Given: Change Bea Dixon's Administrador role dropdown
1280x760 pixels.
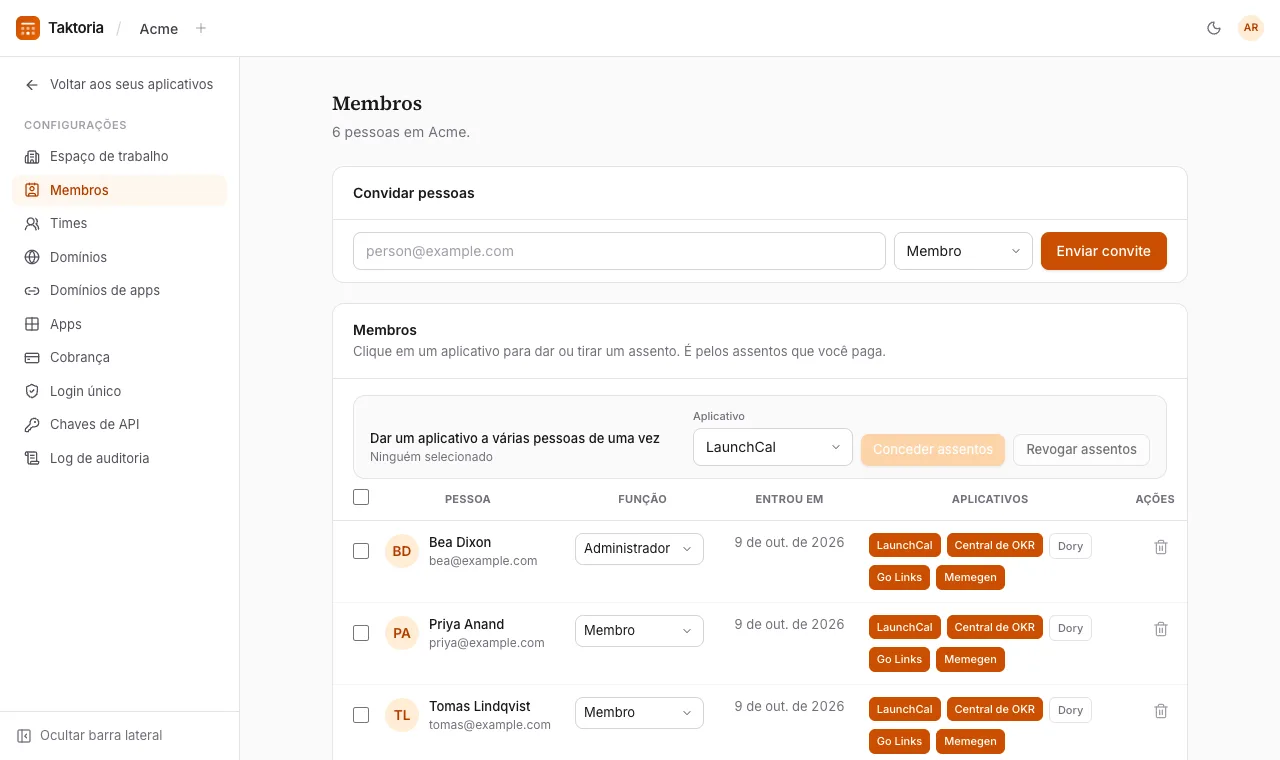Looking at the screenshot, I should click(639, 549).
